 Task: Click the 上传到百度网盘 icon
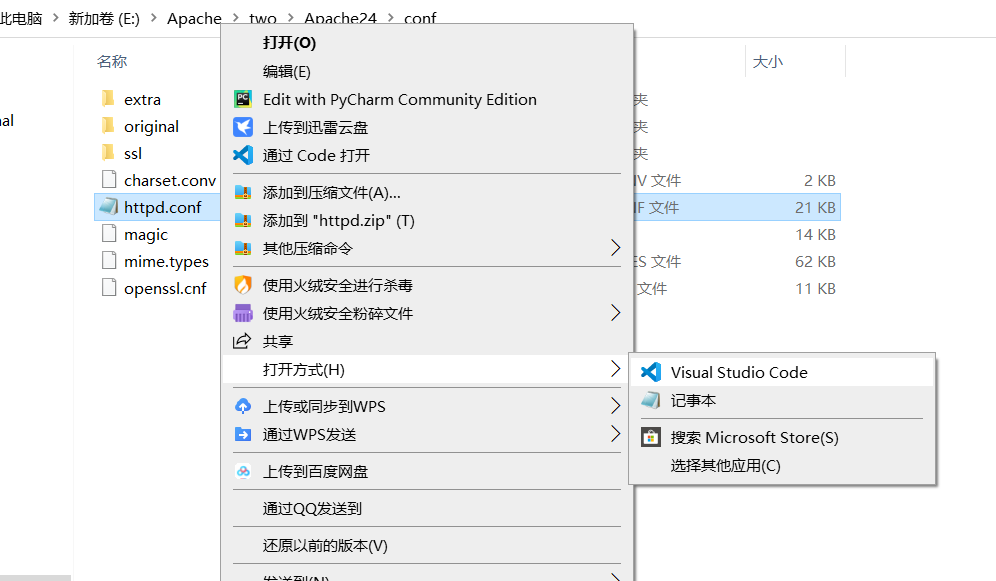click(243, 471)
